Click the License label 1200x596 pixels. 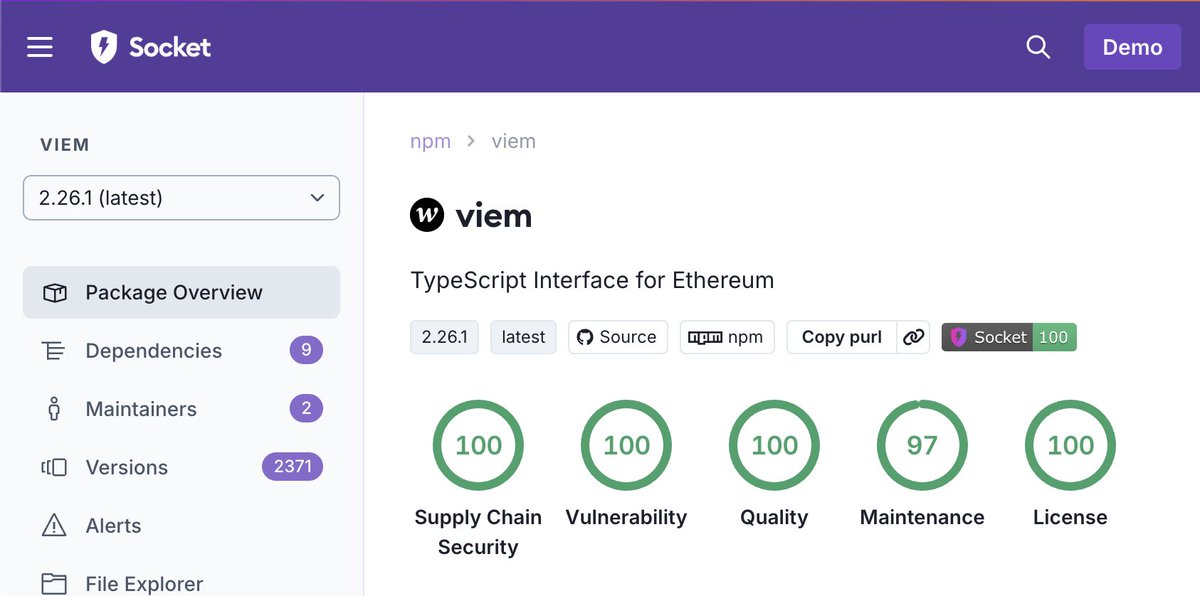[x=1070, y=517]
